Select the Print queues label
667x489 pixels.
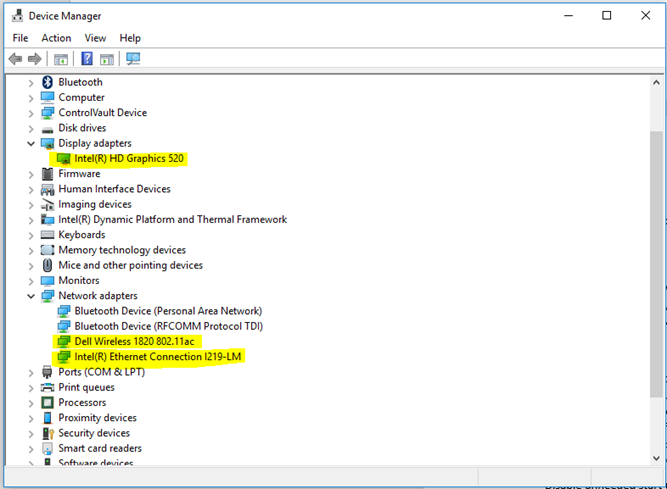(x=86, y=387)
